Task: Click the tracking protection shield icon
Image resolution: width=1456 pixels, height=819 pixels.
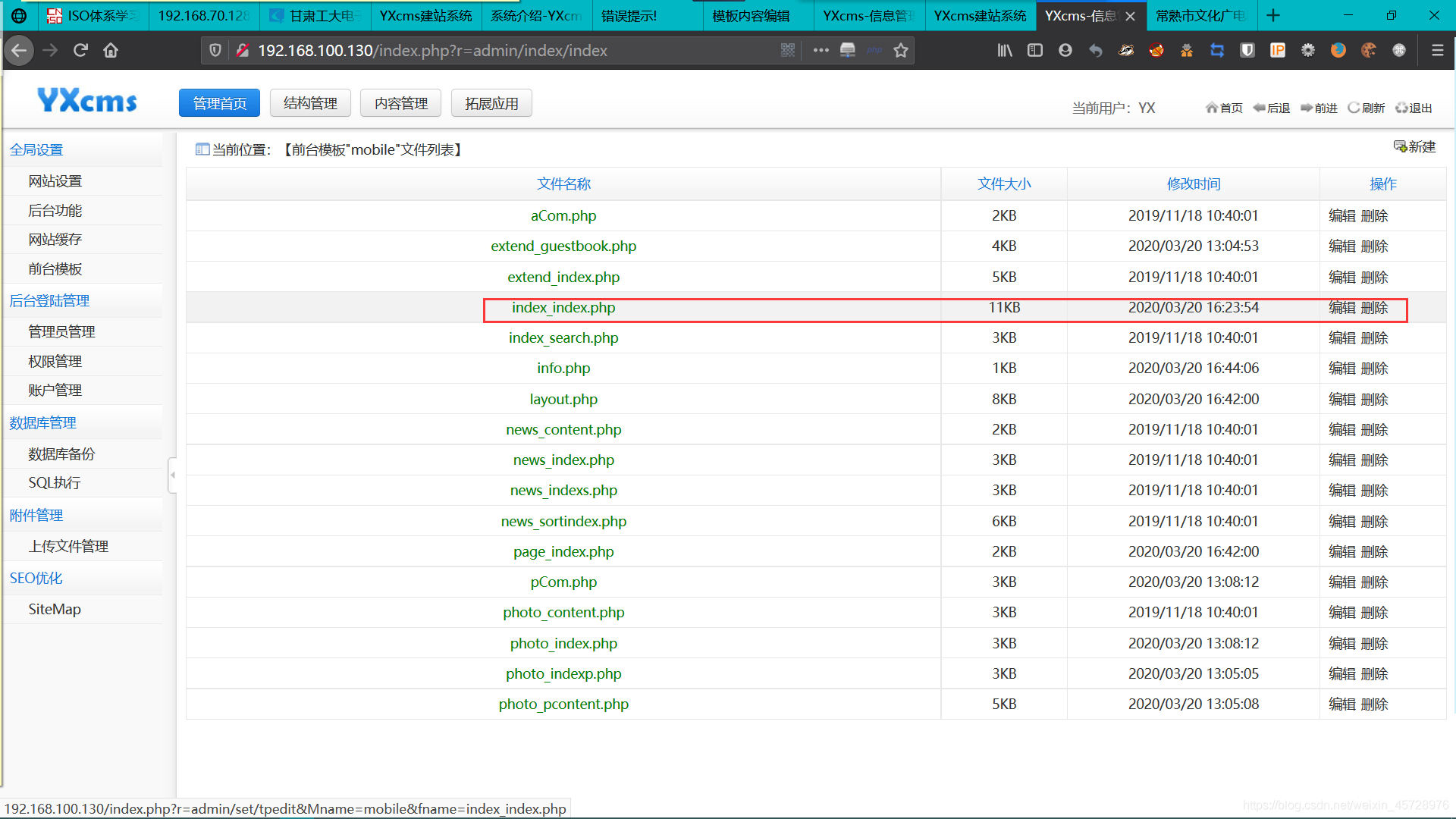Action: coord(215,51)
